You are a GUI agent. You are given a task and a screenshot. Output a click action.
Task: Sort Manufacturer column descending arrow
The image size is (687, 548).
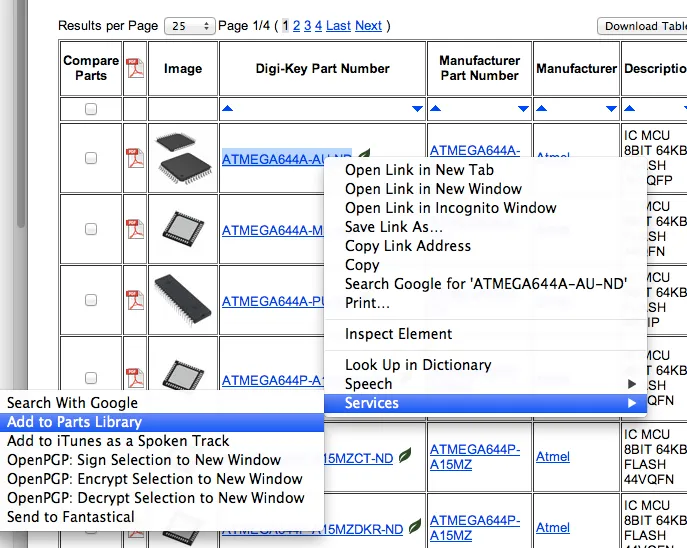611,109
